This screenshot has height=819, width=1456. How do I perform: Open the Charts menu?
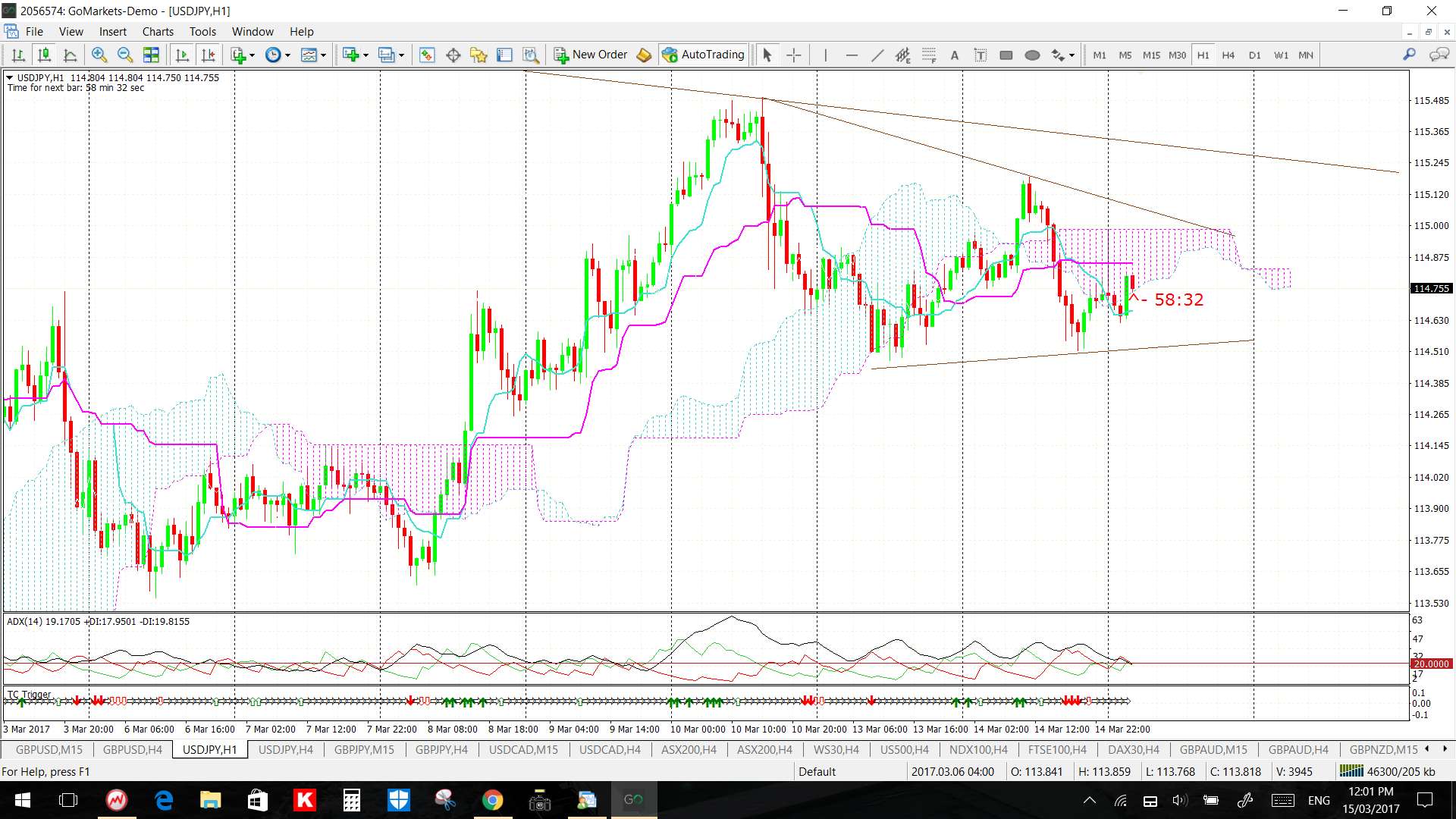coord(158,32)
